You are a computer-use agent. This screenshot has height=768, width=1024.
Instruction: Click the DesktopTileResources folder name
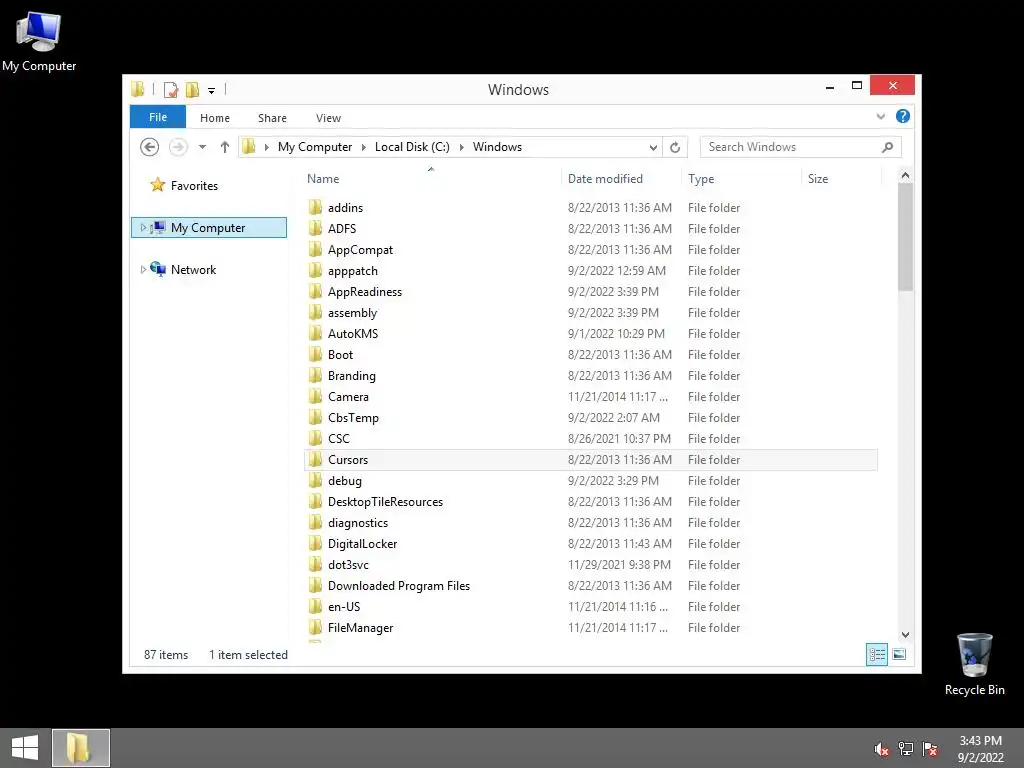[385, 502]
